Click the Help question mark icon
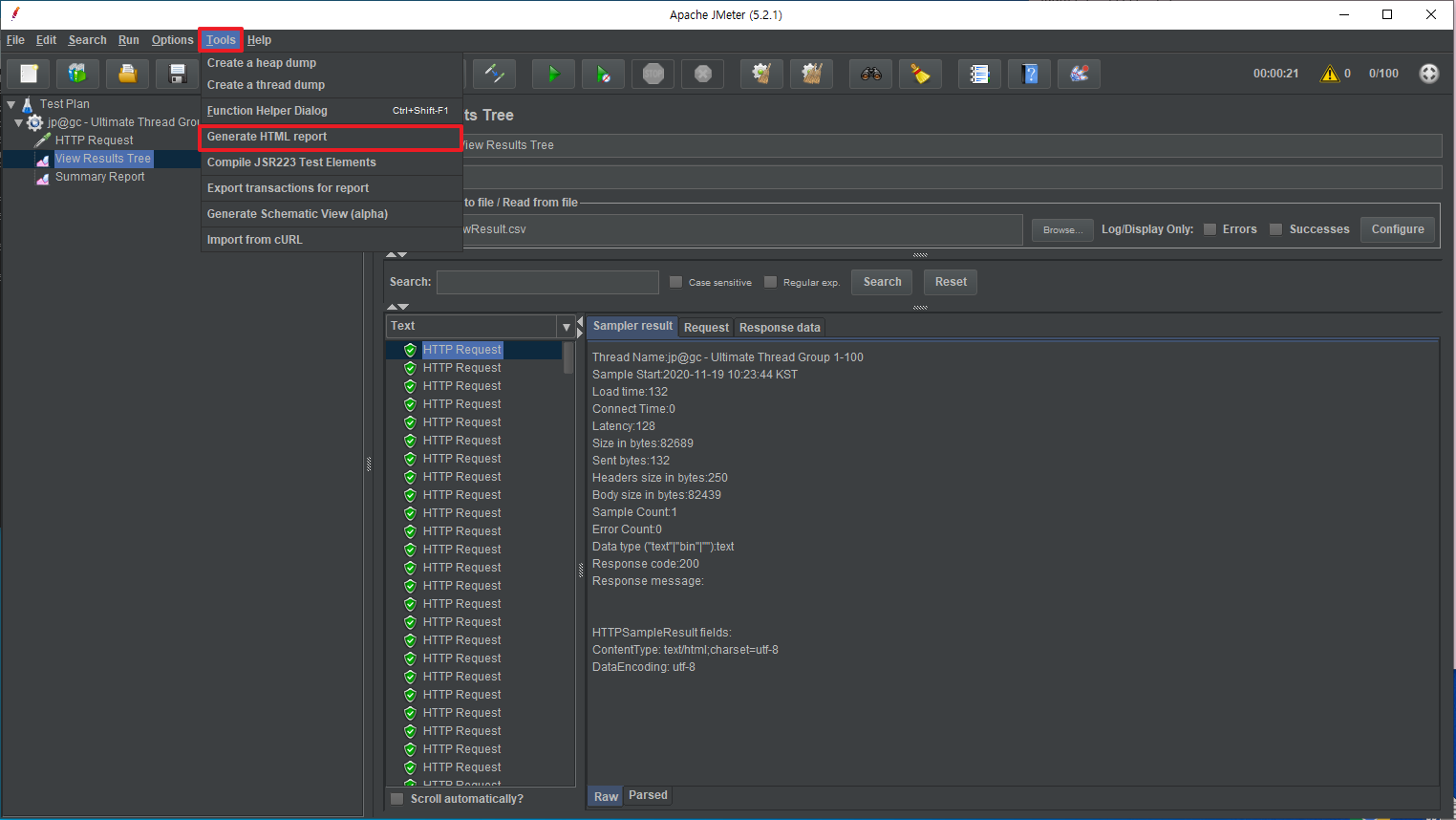The image size is (1456, 820). [x=1030, y=74]
